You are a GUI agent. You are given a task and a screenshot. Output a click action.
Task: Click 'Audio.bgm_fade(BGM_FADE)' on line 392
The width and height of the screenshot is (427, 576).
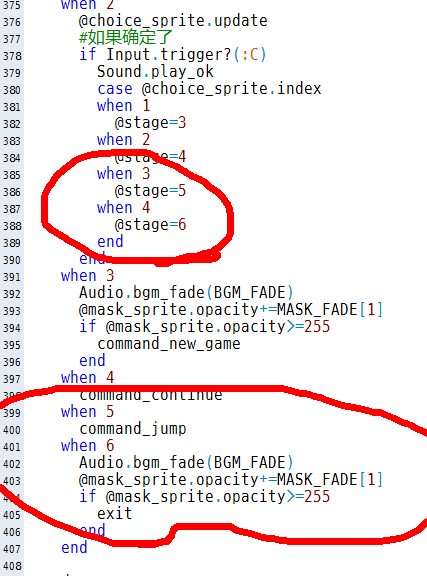click(x=186, y=293)
